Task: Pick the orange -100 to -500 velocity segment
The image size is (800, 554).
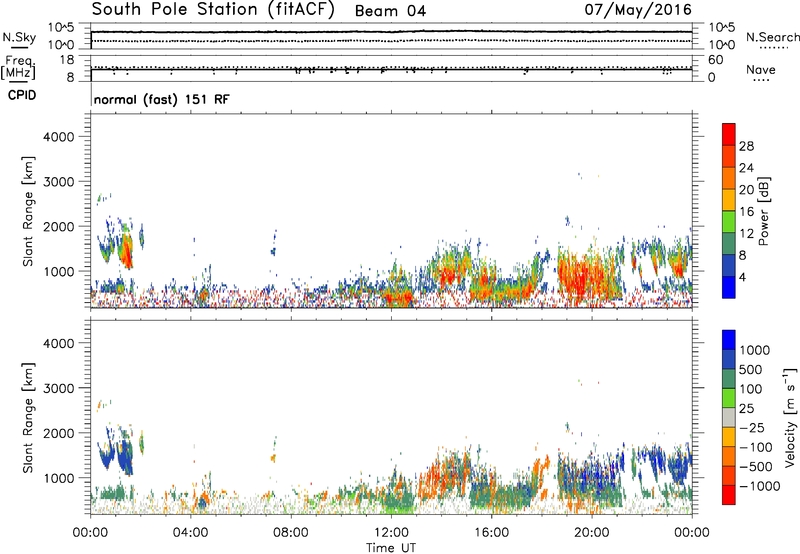Action: (729, 456)
